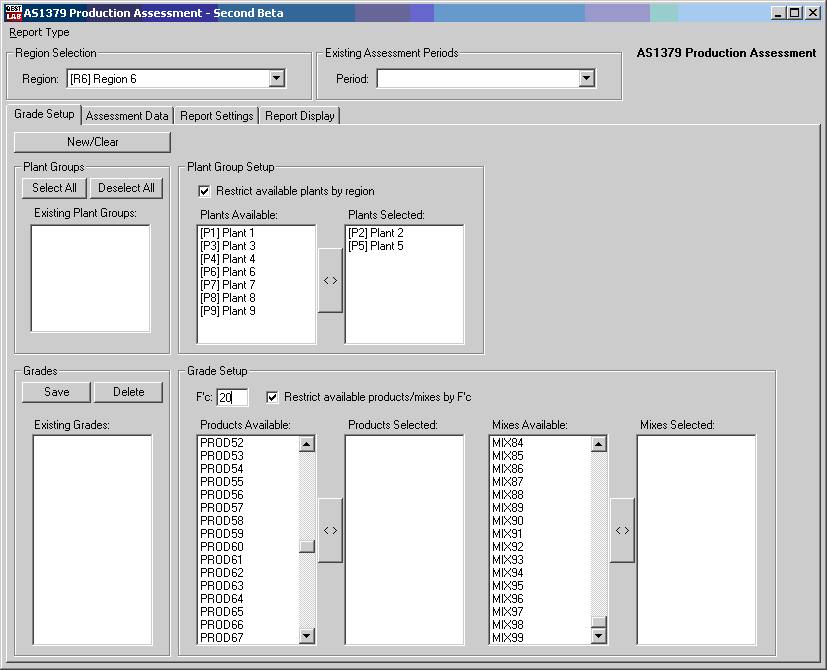
Task: Open the Period dropdown list
Action: coord(587,79)
